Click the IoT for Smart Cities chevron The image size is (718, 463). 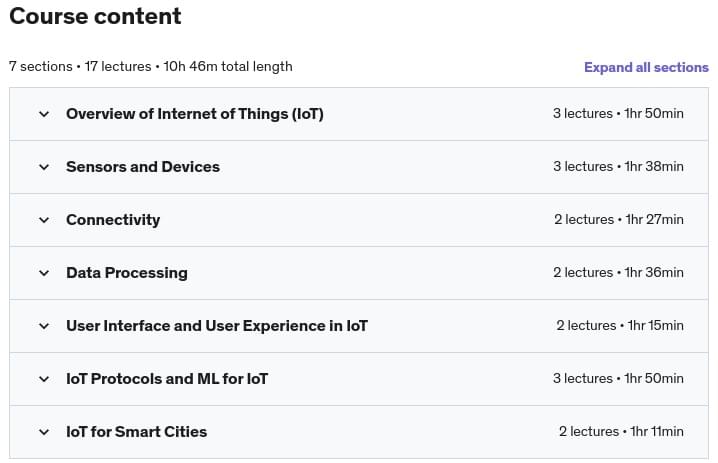pos(44,432)
